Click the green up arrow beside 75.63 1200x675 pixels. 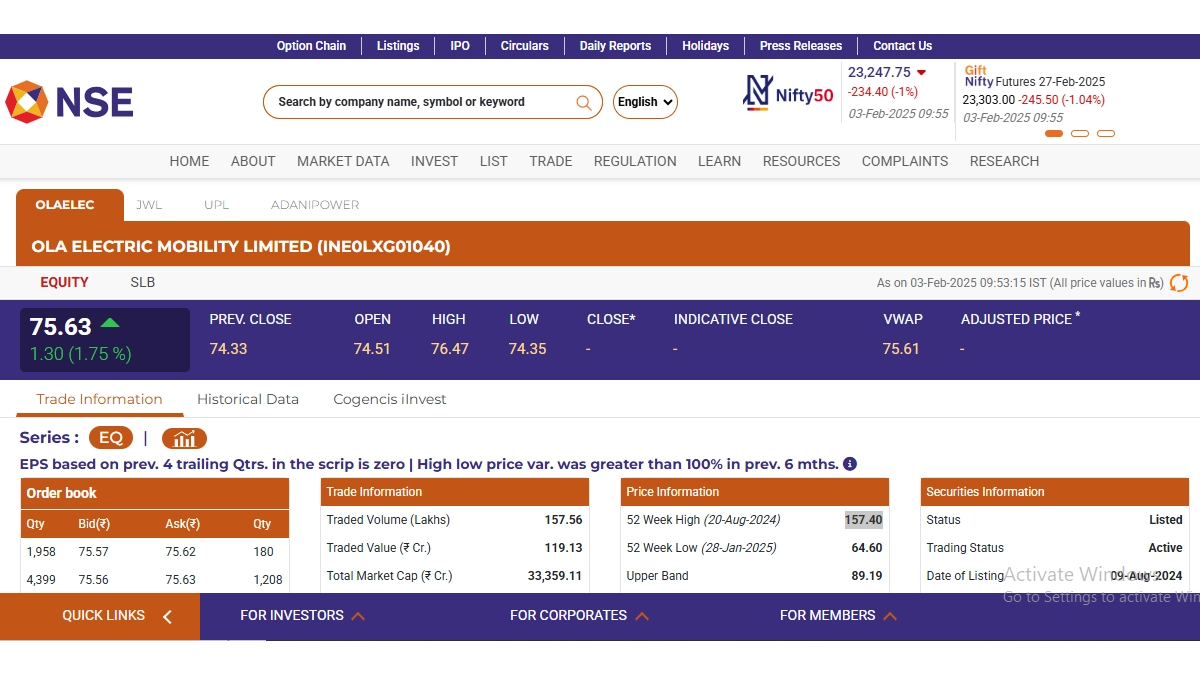click(x=110, y=323)
